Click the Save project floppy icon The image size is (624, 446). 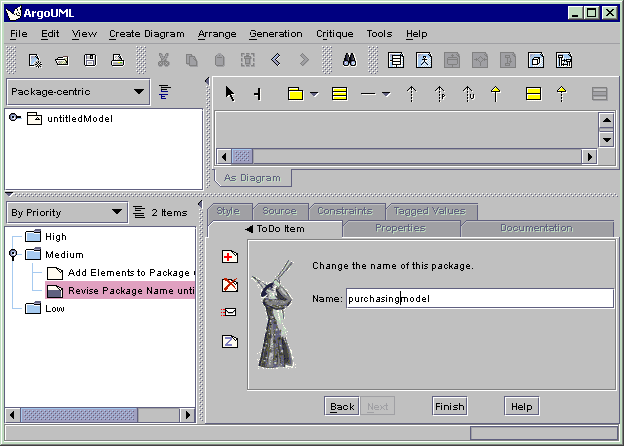[89, 60]
